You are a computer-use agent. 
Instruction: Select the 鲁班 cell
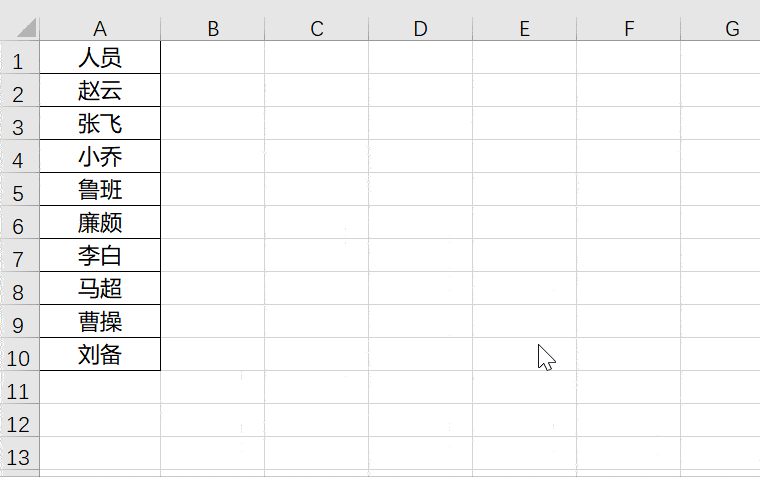100,190
